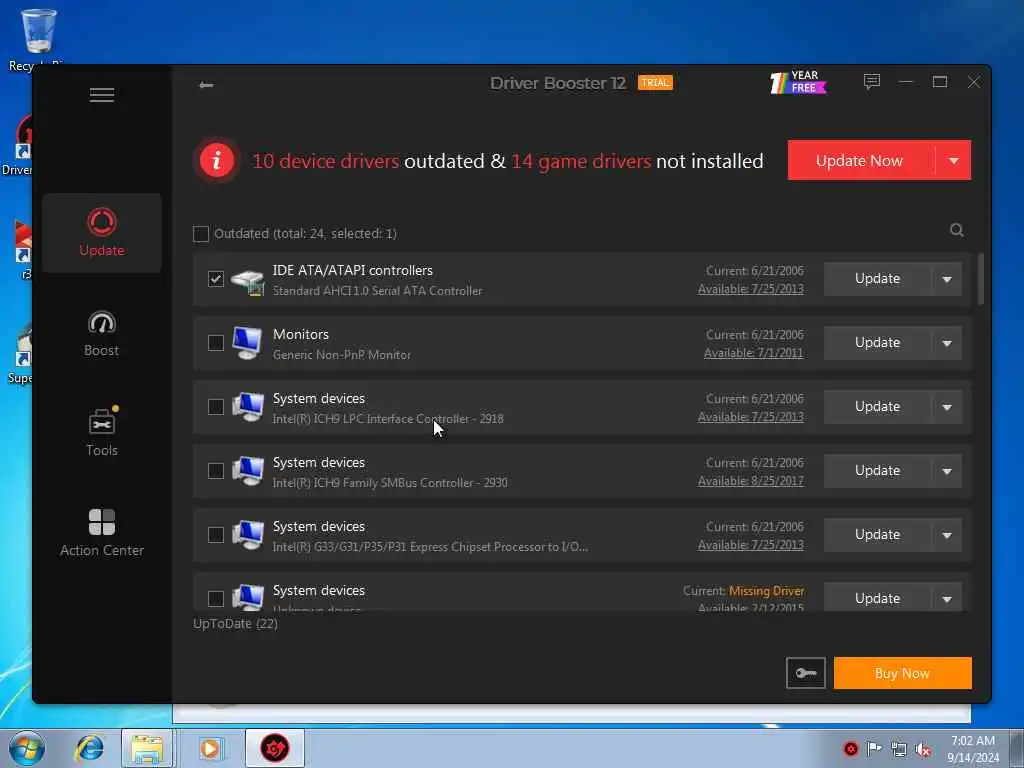
Task: Expand the UpToDate (22) section
Action: click(235, 624)
